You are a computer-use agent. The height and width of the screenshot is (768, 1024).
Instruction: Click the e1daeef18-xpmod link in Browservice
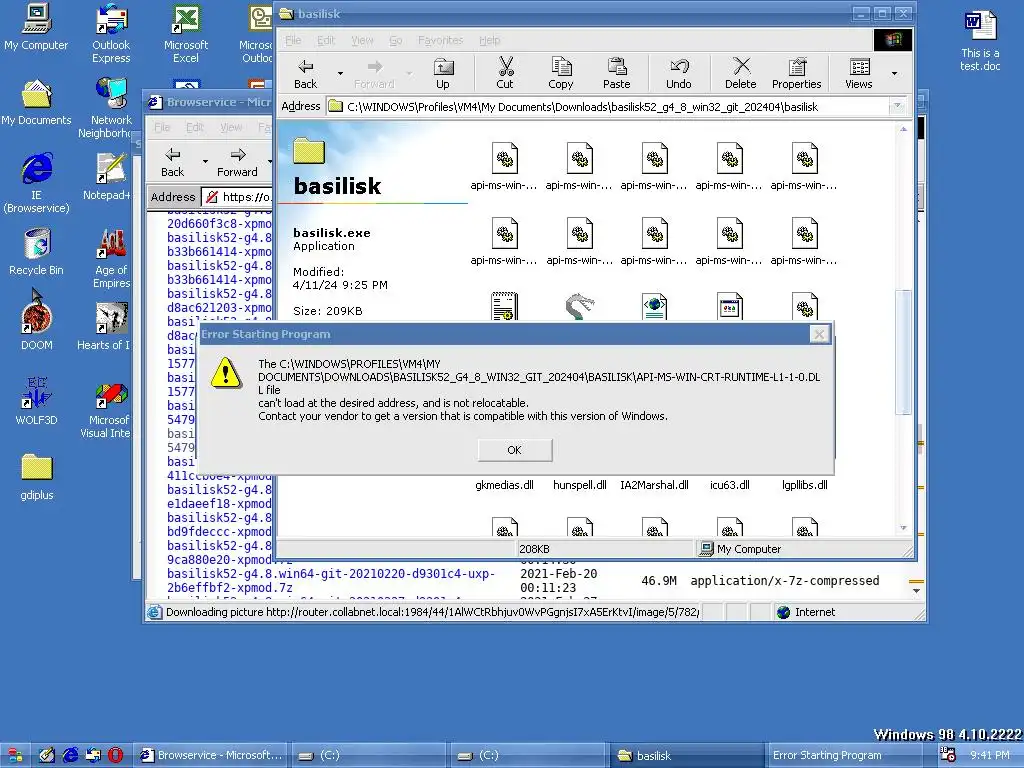click(x=219, y=504)
